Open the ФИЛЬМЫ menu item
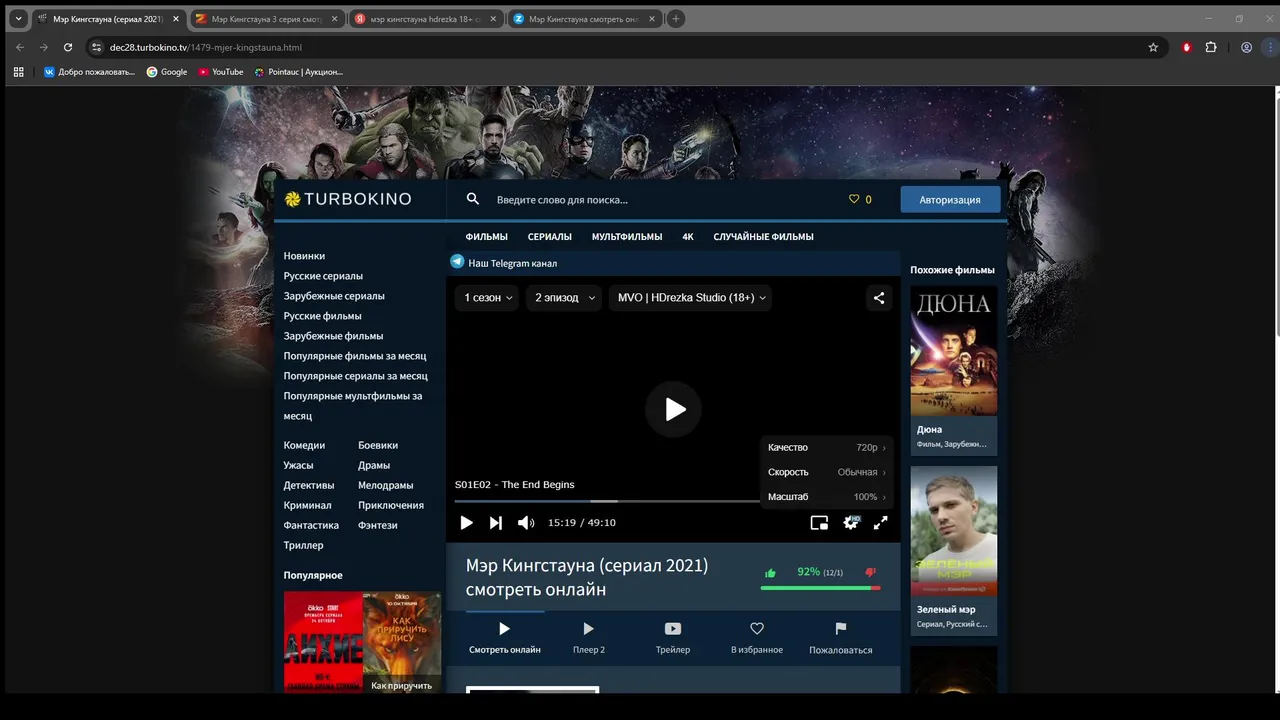The height and width of the screenshot is (720, 1280). pyautogui.click(x=487, y=237)
